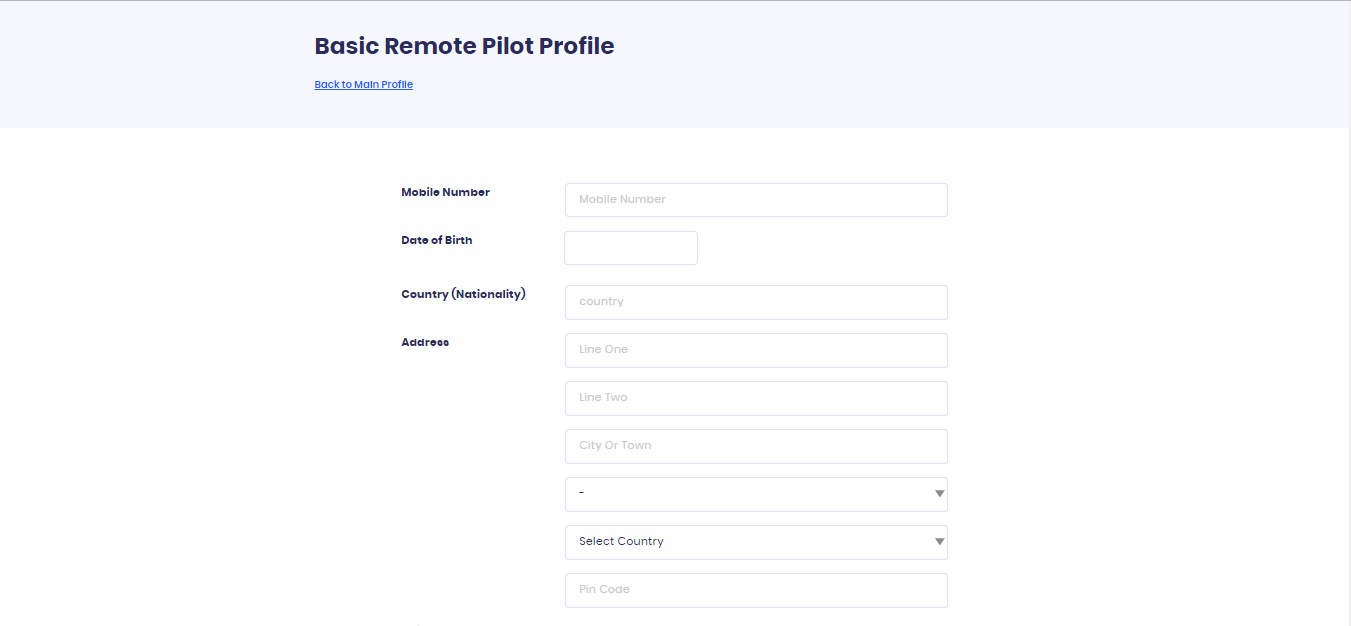Screen dimensions: 1351x626
Task: Focus the country nationality text field
Action: [755, 302]
